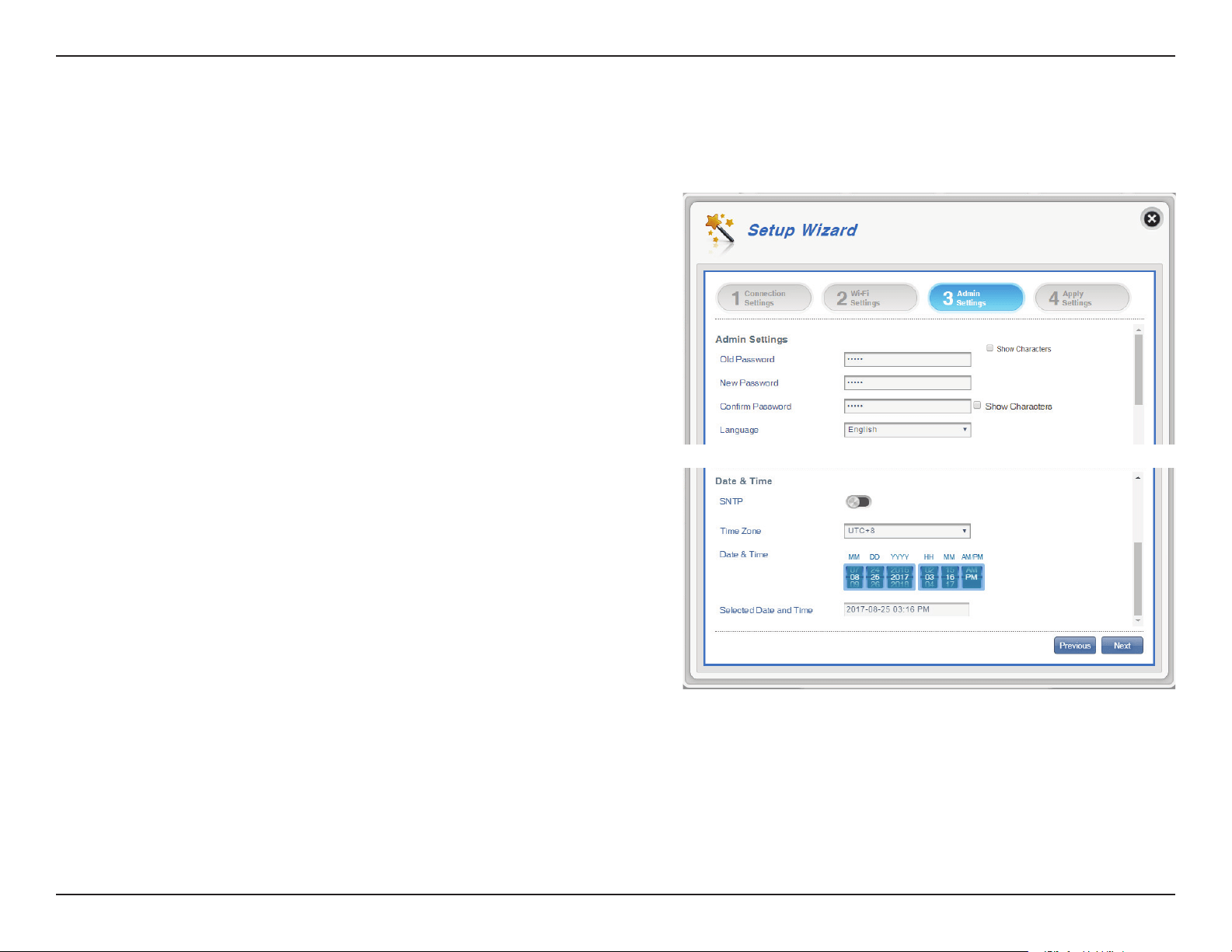Open the Time Zone dropdown UTC+8

point(907,531)
